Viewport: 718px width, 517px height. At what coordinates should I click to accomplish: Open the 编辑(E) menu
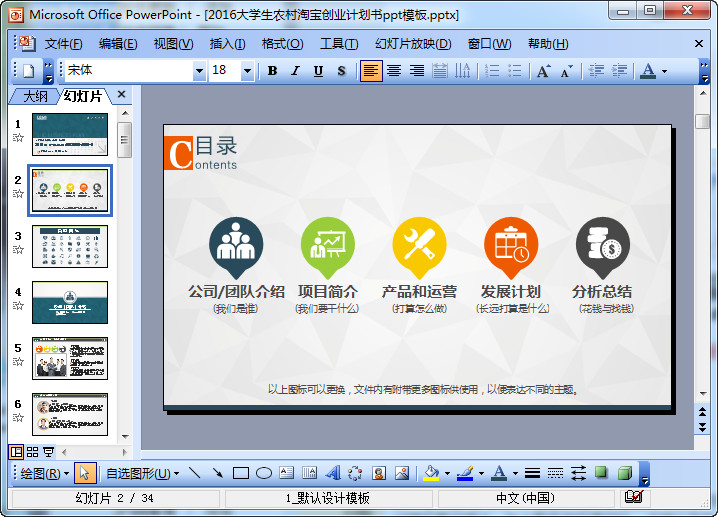[x=118, y=44]
